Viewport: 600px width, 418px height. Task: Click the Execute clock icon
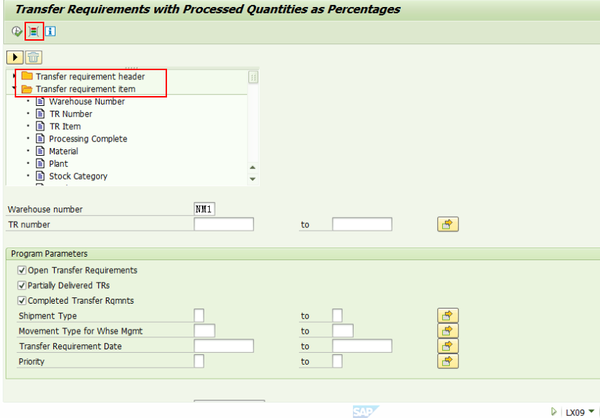coord(16,31)
